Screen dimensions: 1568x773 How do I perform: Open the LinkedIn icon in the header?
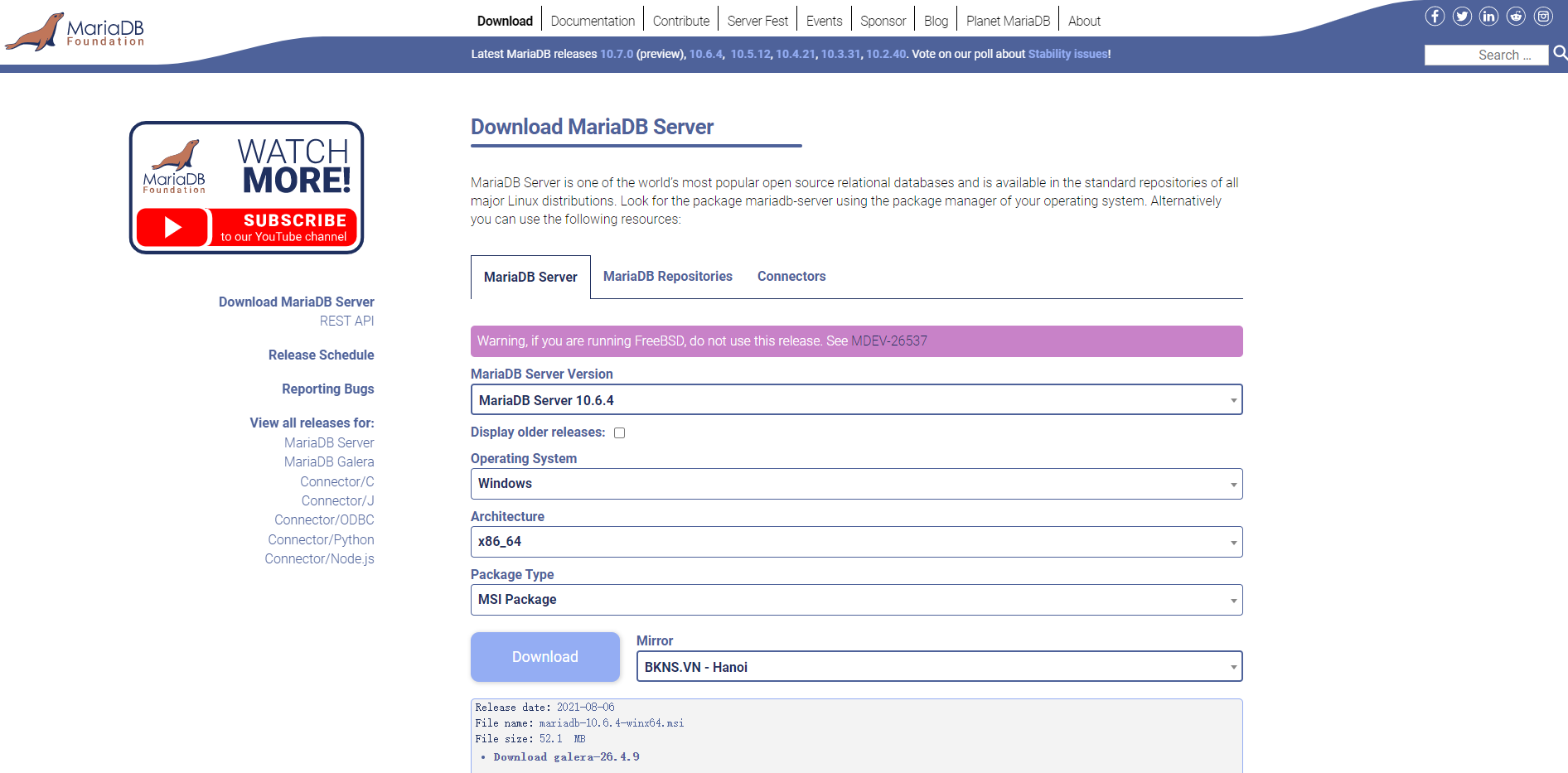[x=1489, y=16]
